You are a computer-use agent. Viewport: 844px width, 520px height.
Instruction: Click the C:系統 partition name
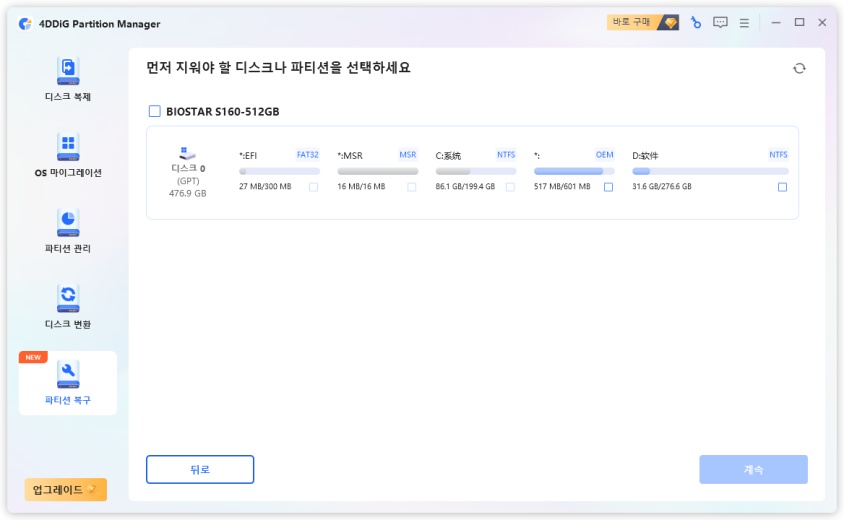pos(448,156)
